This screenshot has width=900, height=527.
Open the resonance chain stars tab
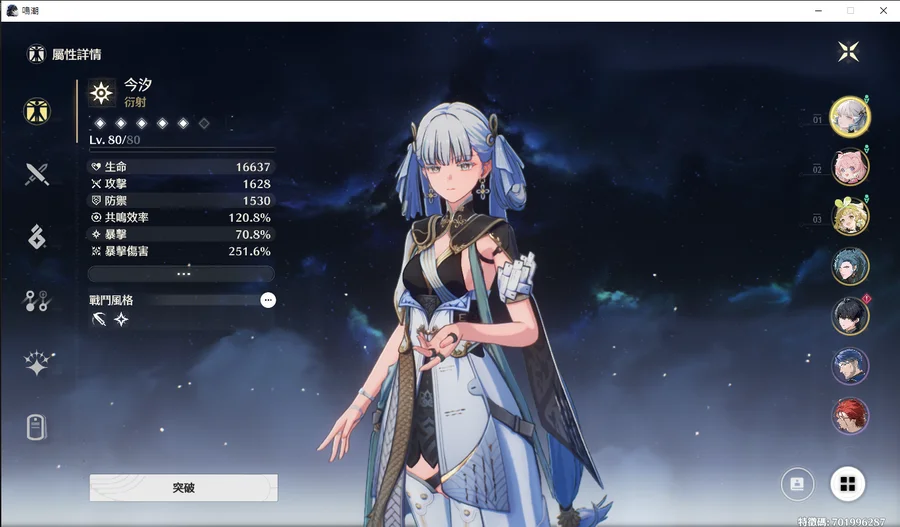tap(38, 363)
